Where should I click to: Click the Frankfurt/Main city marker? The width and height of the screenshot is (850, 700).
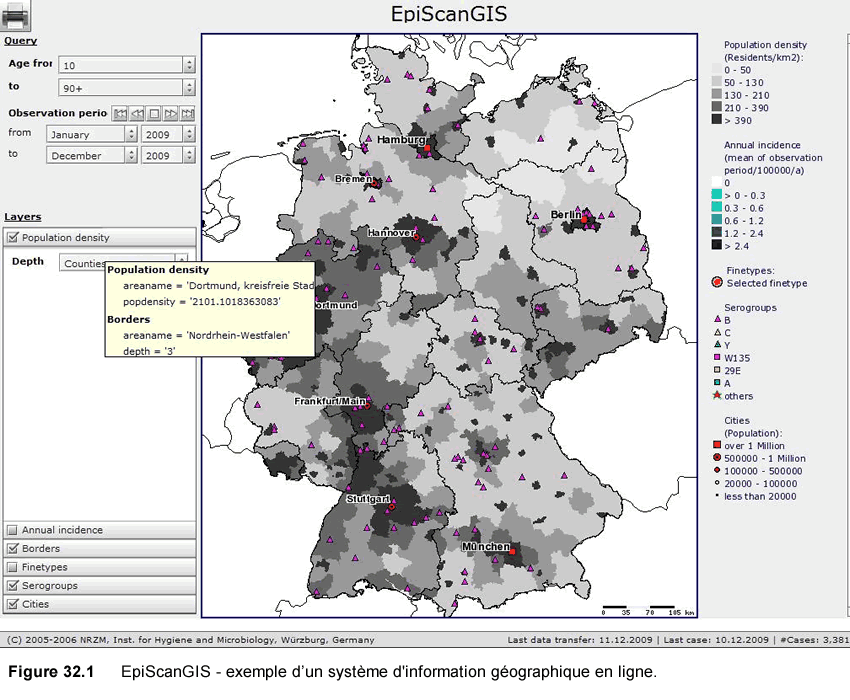pyautogui.click(x=367, y=406)
